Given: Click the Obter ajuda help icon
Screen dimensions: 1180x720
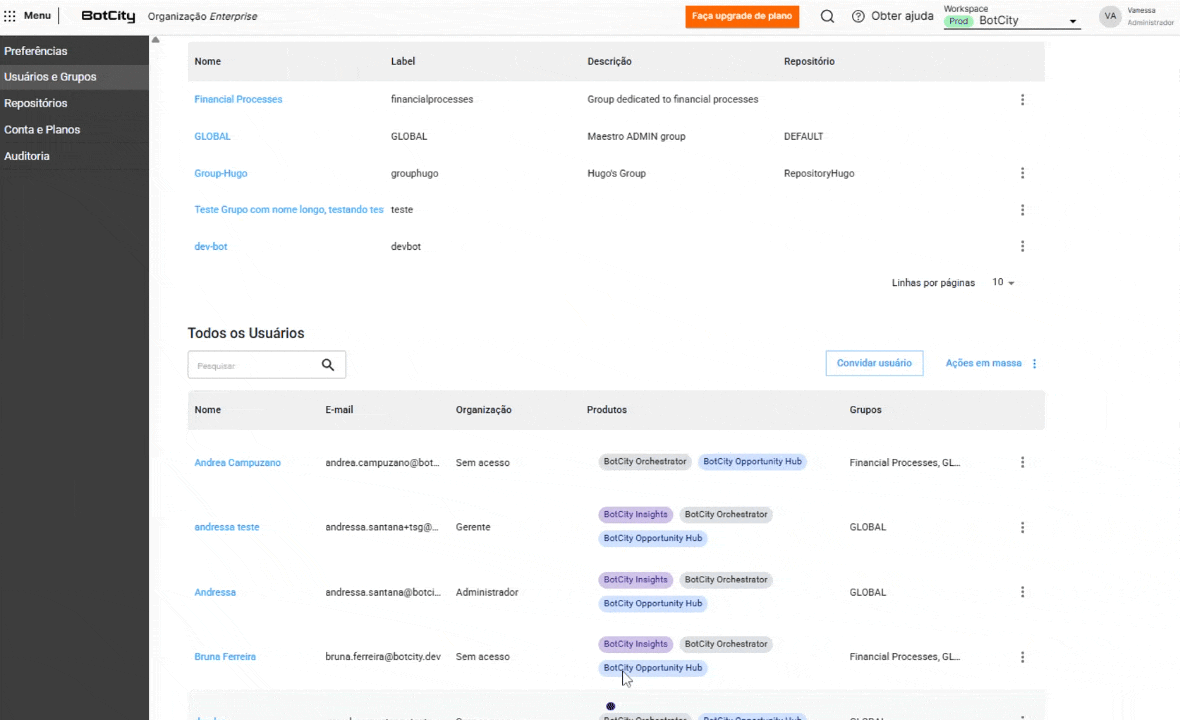Looking at the screenshot, I should 858,16.
